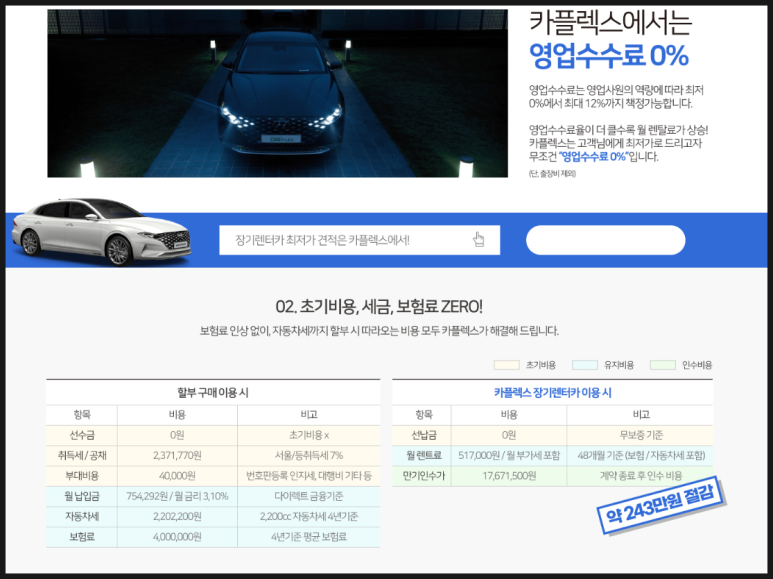
Task: Click the '선수금' row label
Action: [82, 435]
